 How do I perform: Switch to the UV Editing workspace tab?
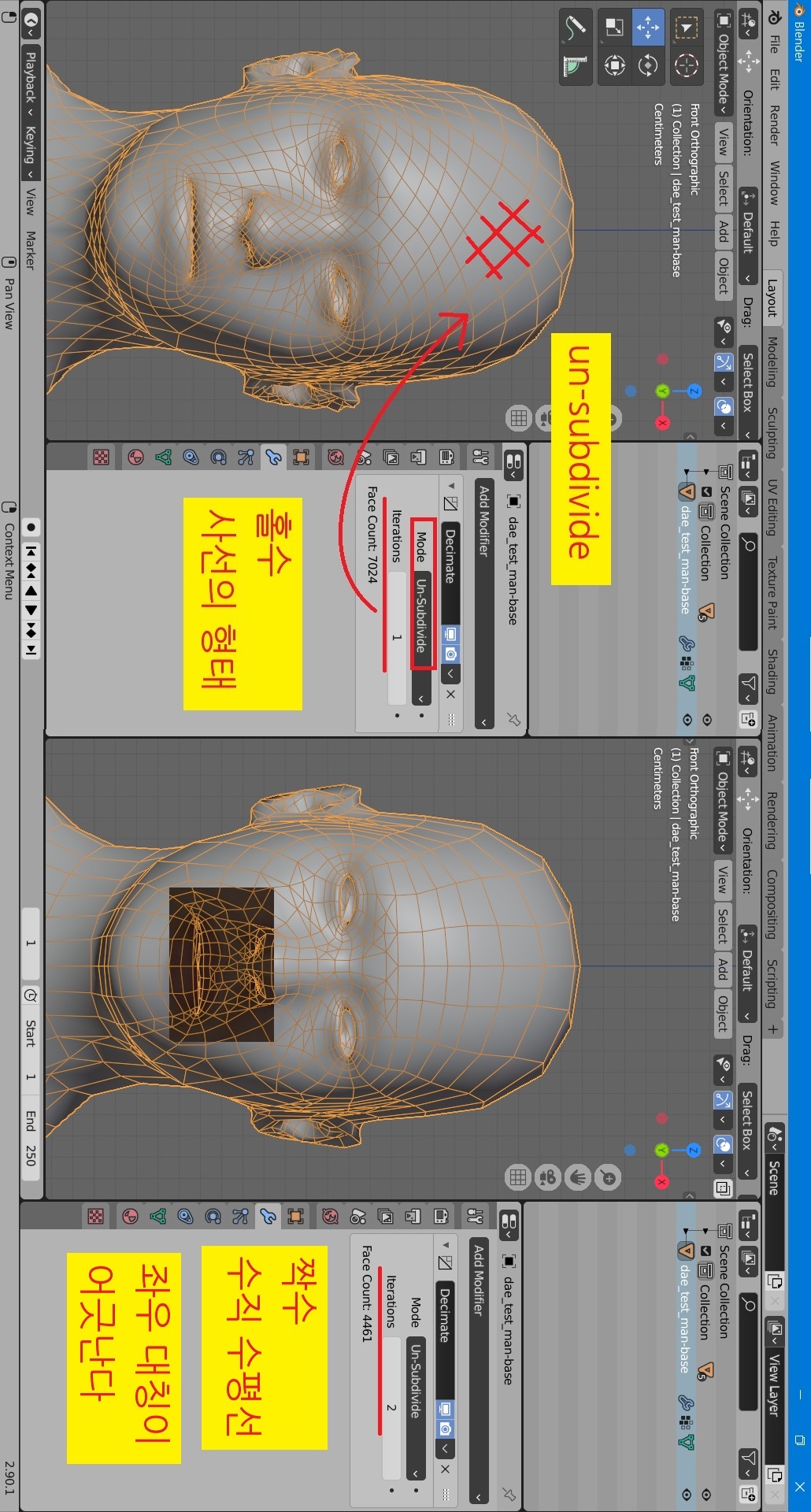[x=773, y=507]
